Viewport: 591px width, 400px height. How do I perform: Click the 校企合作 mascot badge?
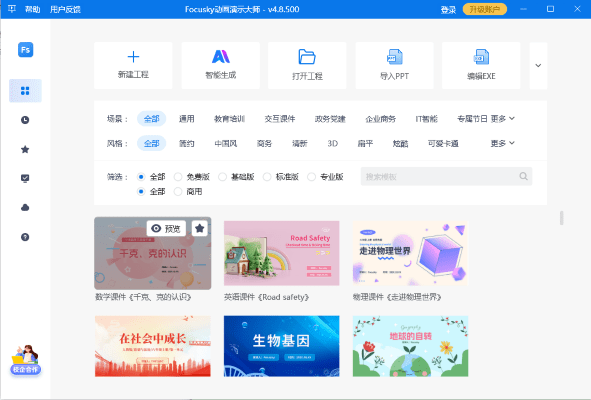(x=25, y=360)
